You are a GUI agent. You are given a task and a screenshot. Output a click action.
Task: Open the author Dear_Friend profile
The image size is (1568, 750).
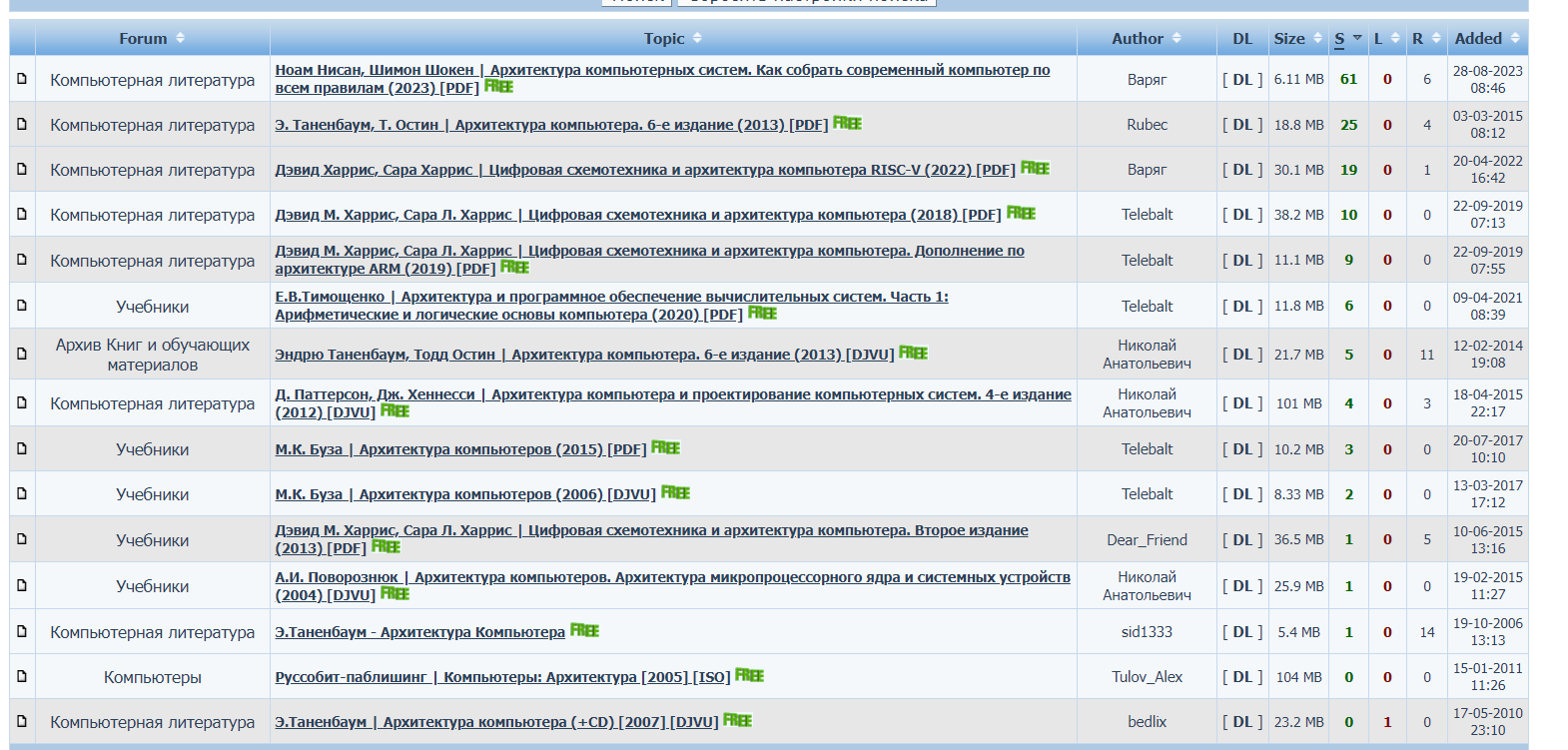click(x=1147, y=540)
